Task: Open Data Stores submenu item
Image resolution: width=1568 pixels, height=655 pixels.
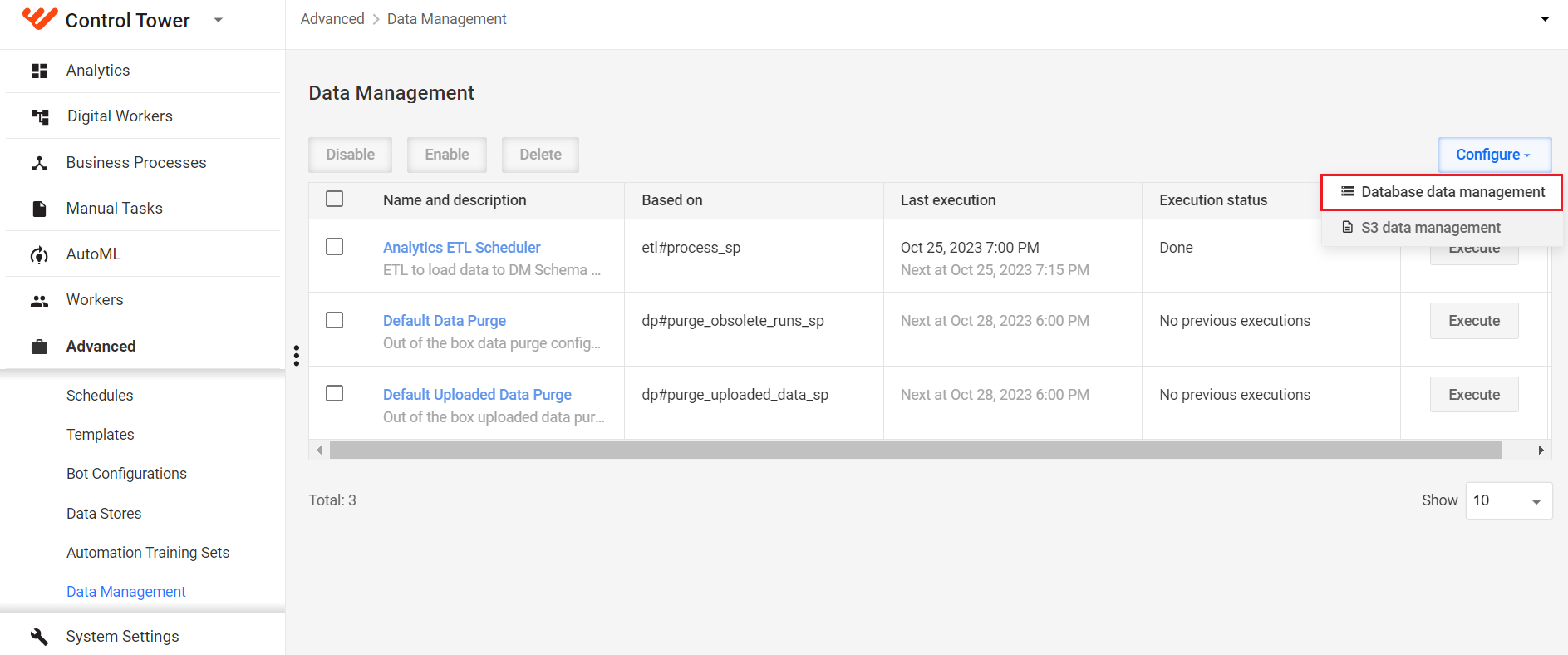Action: (x=104, y=514)
